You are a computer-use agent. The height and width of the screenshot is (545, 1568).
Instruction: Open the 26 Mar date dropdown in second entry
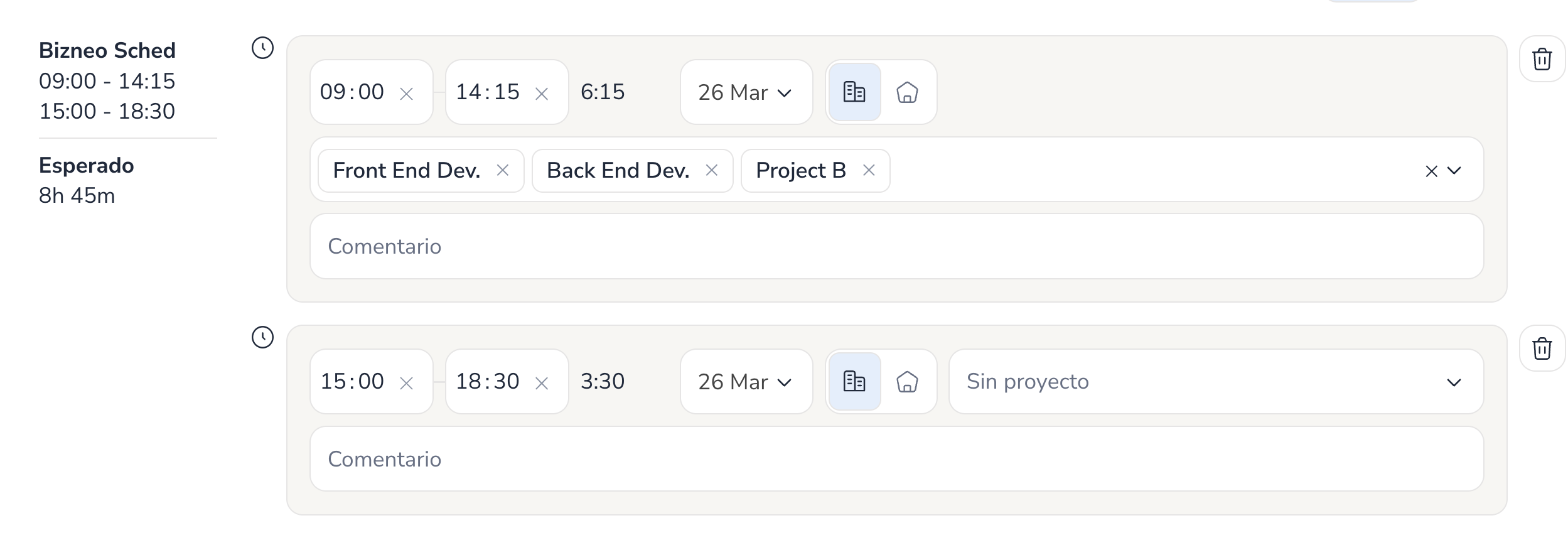[746, 382]
